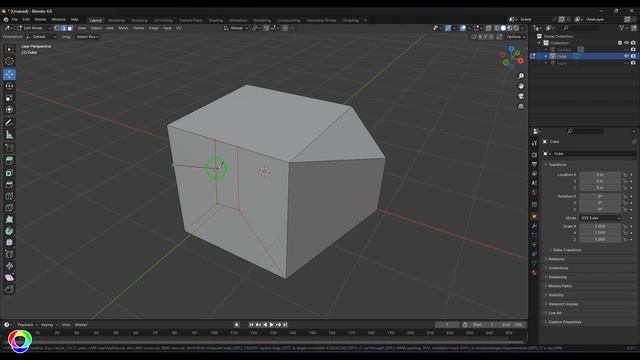
Task: Select the Shear tool
Action: coord(9,278)
